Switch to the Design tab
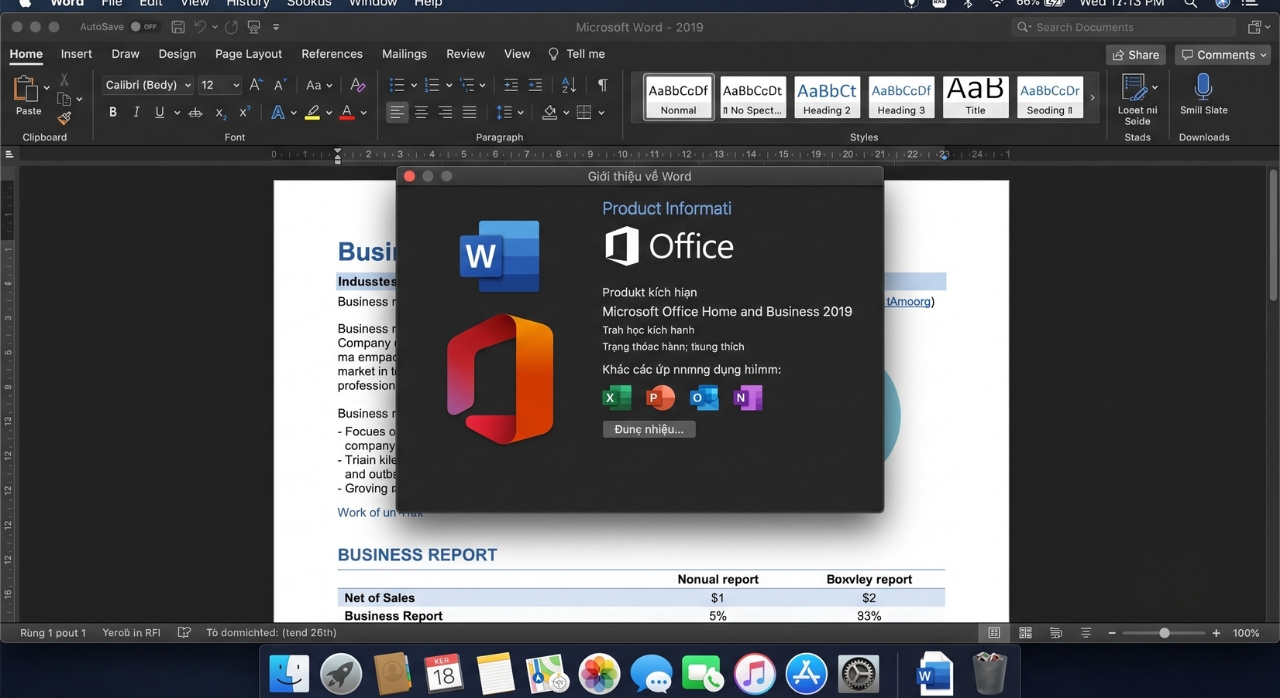Image resolution: width=1280 pixels, height=698 pixels. [177, 54]
